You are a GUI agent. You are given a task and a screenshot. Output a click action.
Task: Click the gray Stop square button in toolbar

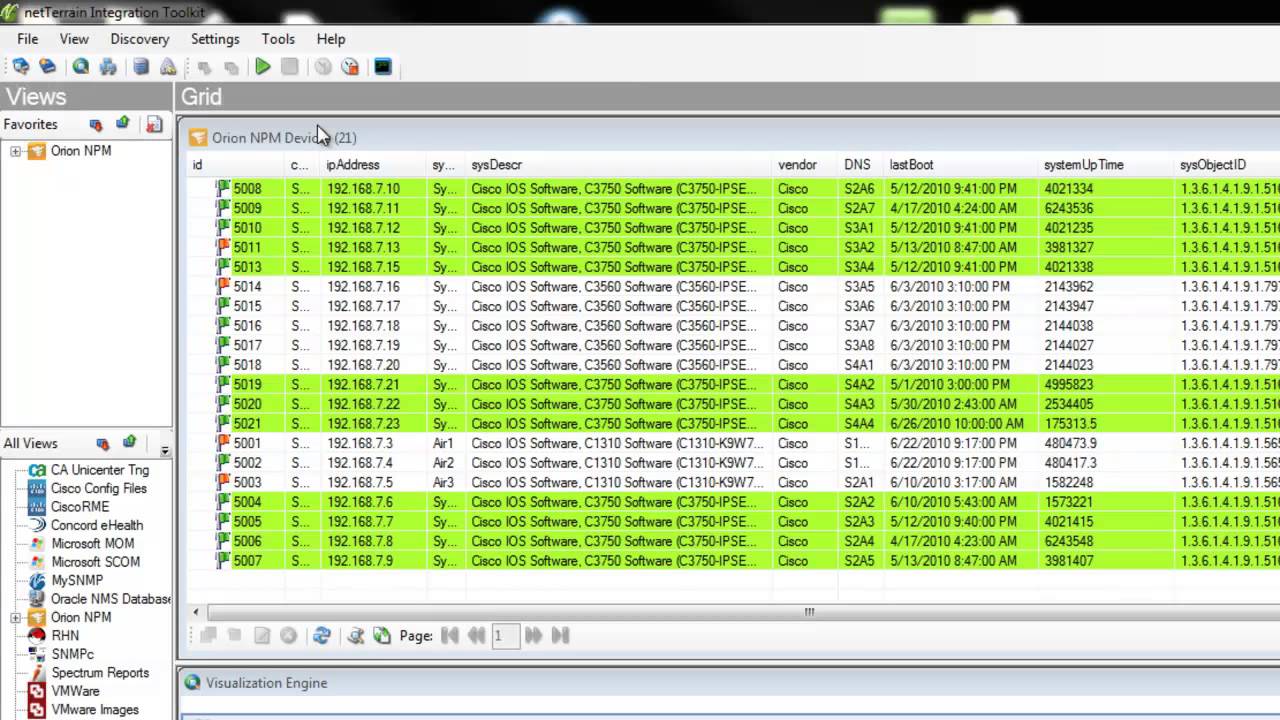[290, 67]
